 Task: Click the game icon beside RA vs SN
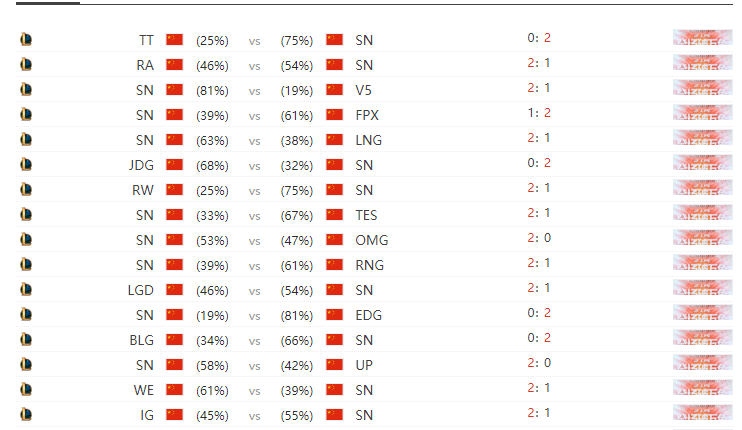[26, 64]
